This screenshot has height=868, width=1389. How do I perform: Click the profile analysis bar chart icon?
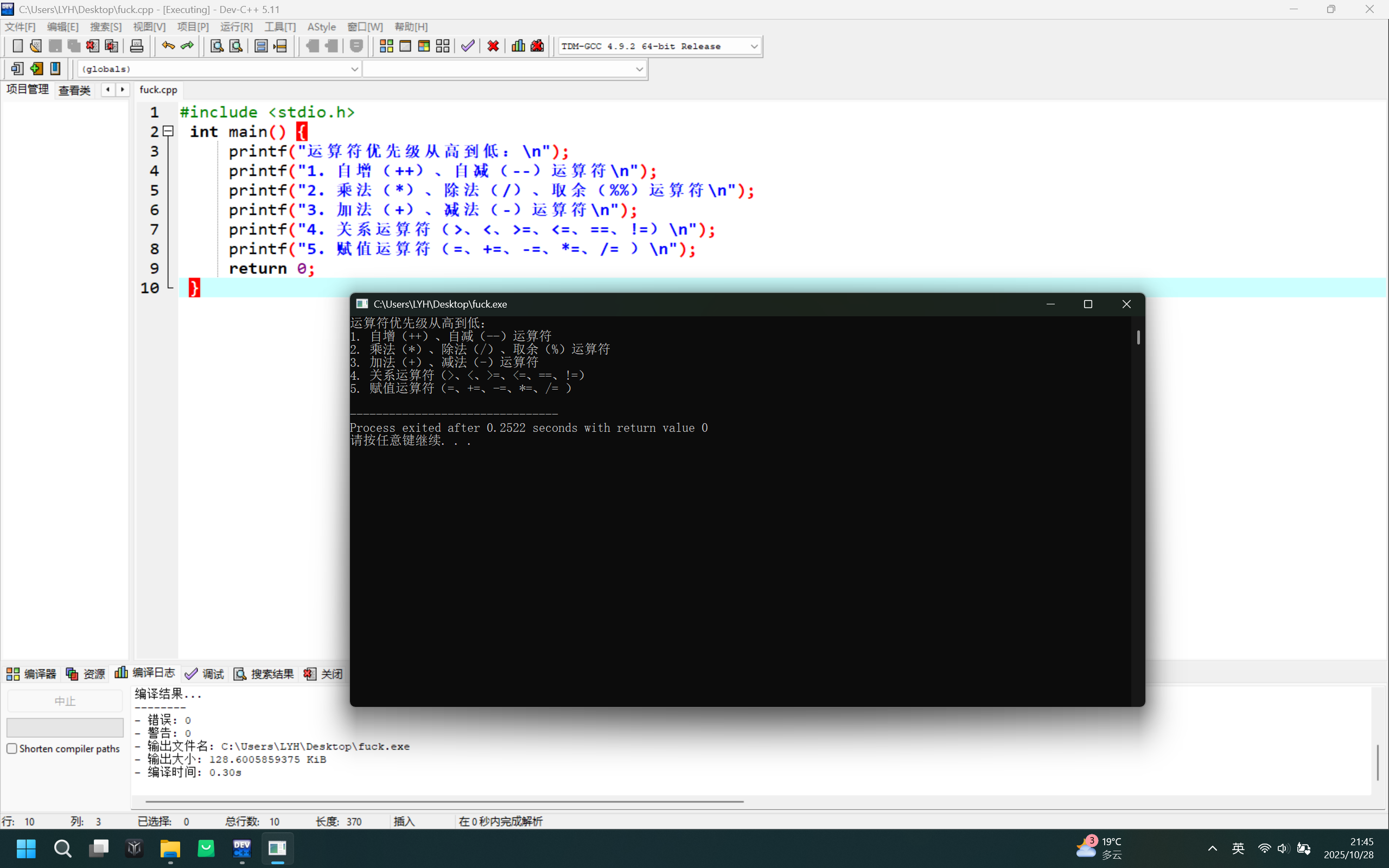[518, 46]
